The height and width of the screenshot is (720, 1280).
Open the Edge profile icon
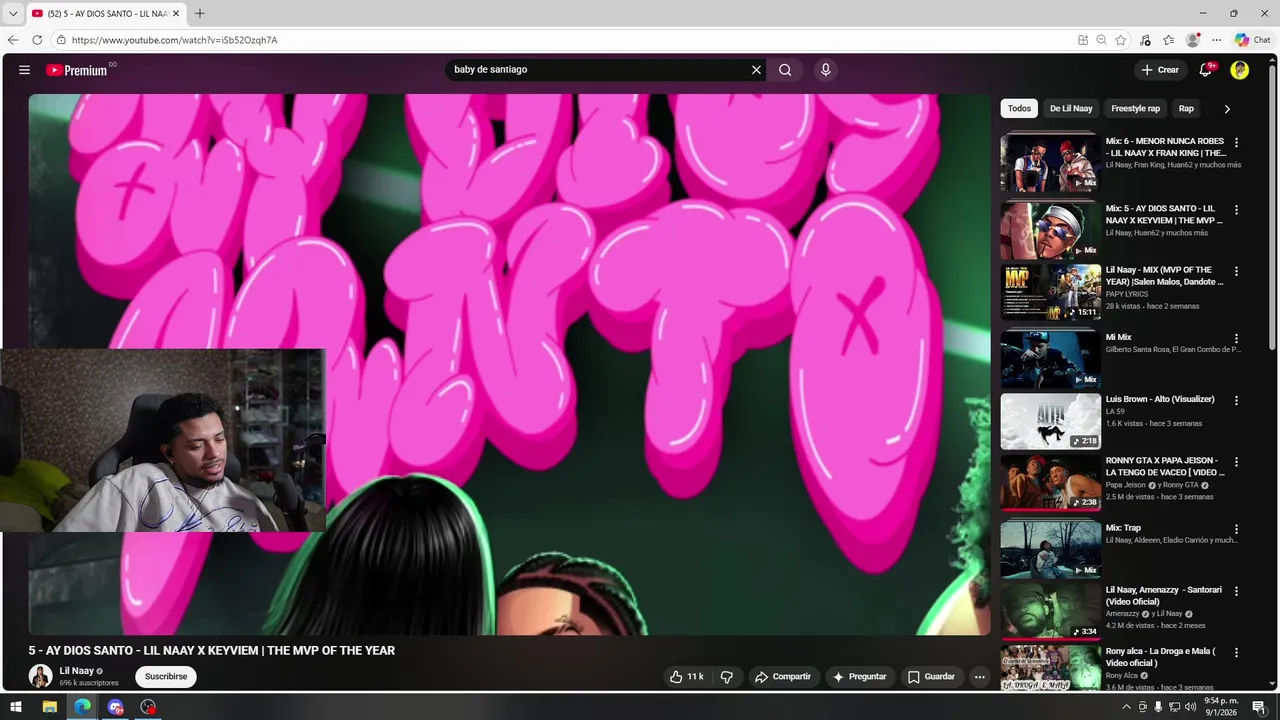click(1192, 40)
